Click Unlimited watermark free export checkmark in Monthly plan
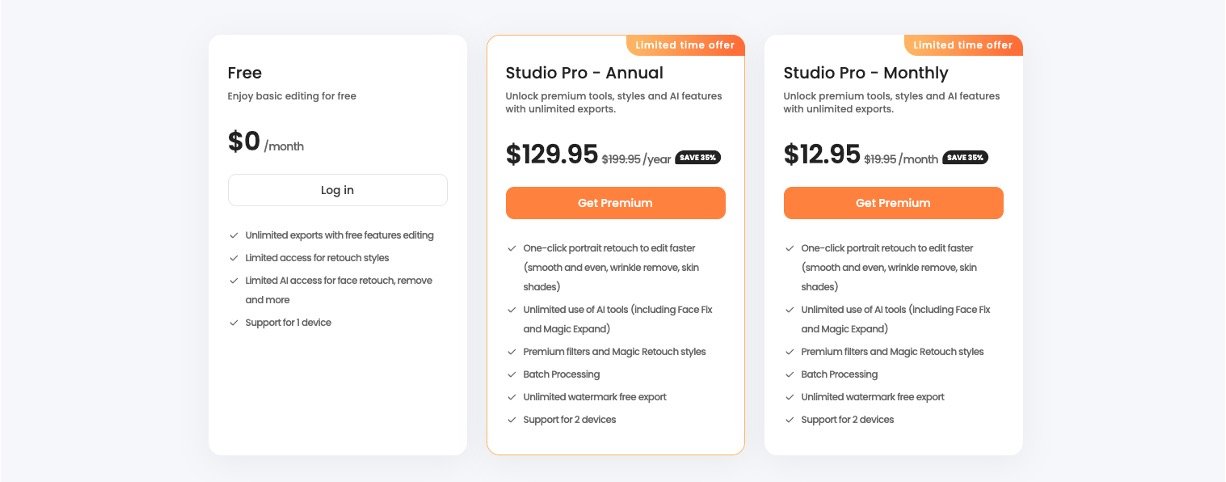Image resolution: width=1226 pixels, height=482 pixels. [x=789, y=397]
